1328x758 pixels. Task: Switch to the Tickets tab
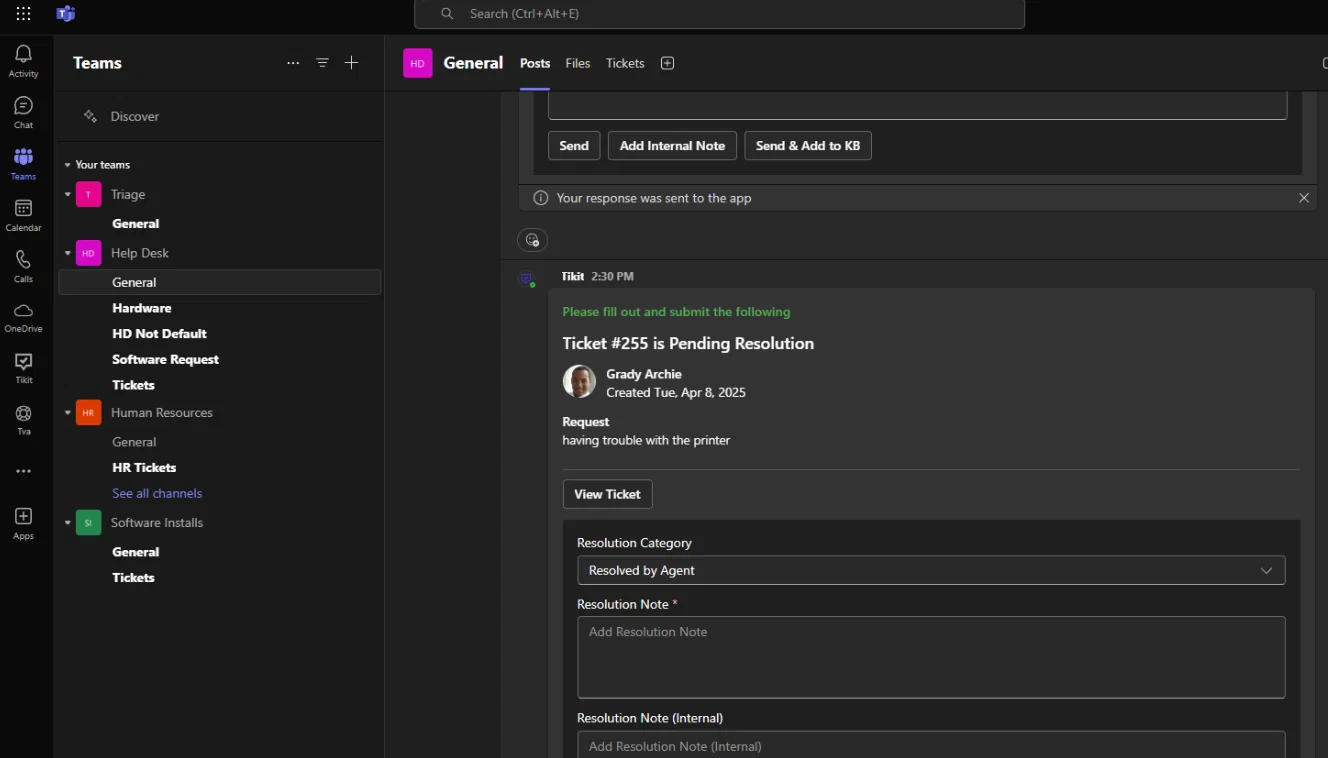point(625,63)
